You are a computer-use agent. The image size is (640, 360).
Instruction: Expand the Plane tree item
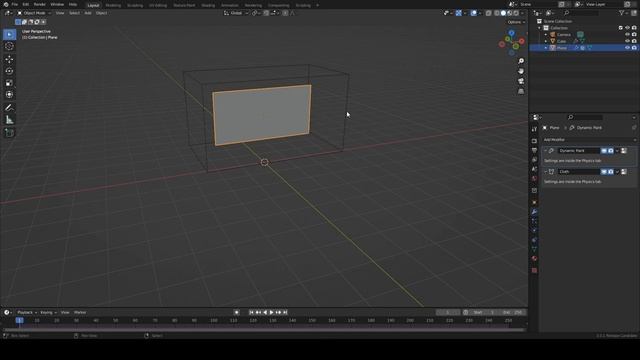tap(546, 48)
